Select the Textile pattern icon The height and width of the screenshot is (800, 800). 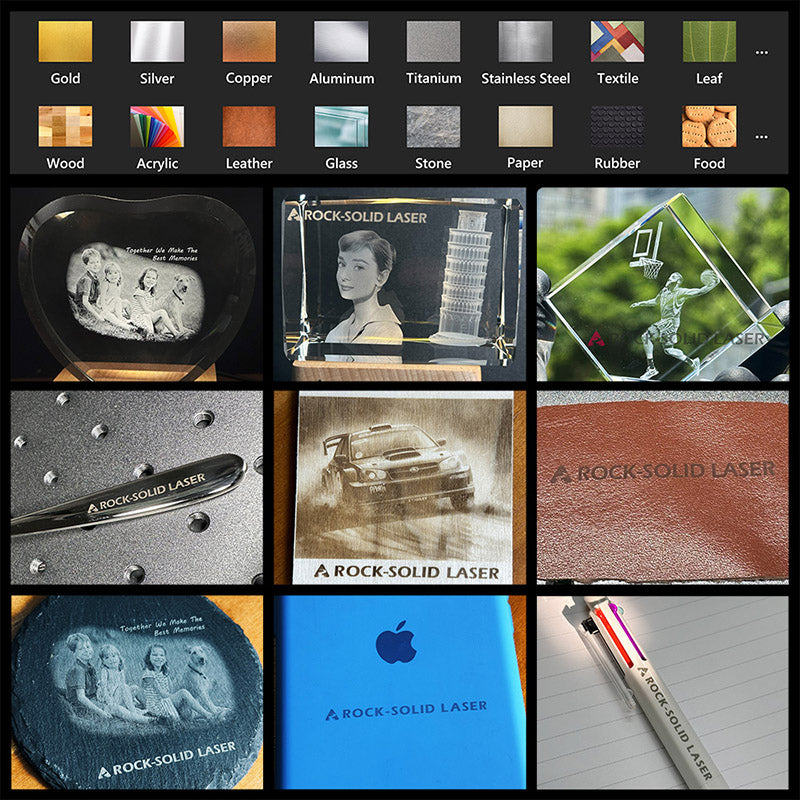[617, 42]
